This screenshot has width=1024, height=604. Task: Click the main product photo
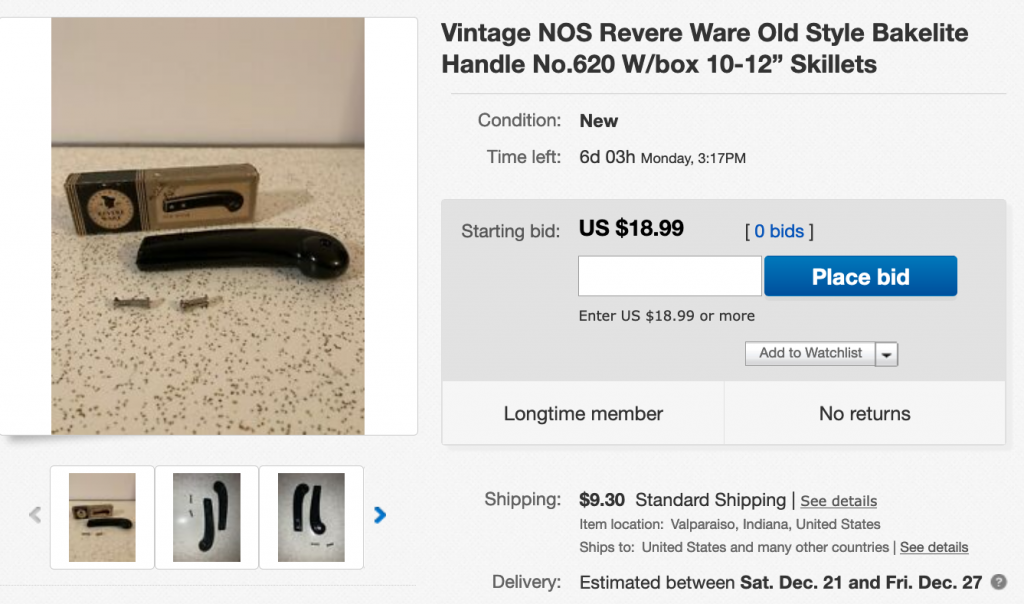pyautogui.click(x=208, y=226)
